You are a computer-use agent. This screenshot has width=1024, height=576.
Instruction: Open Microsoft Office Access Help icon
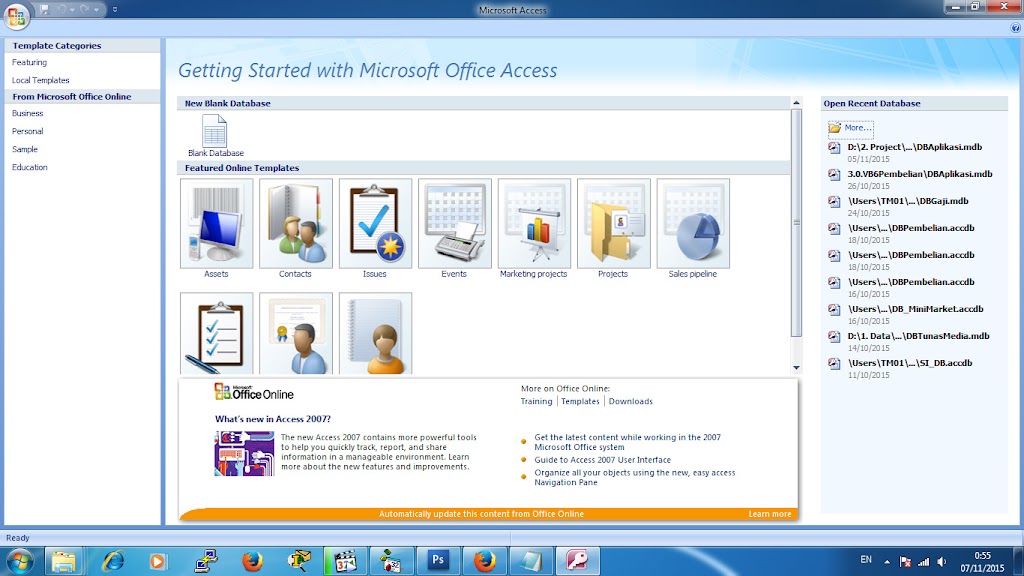1016,28
